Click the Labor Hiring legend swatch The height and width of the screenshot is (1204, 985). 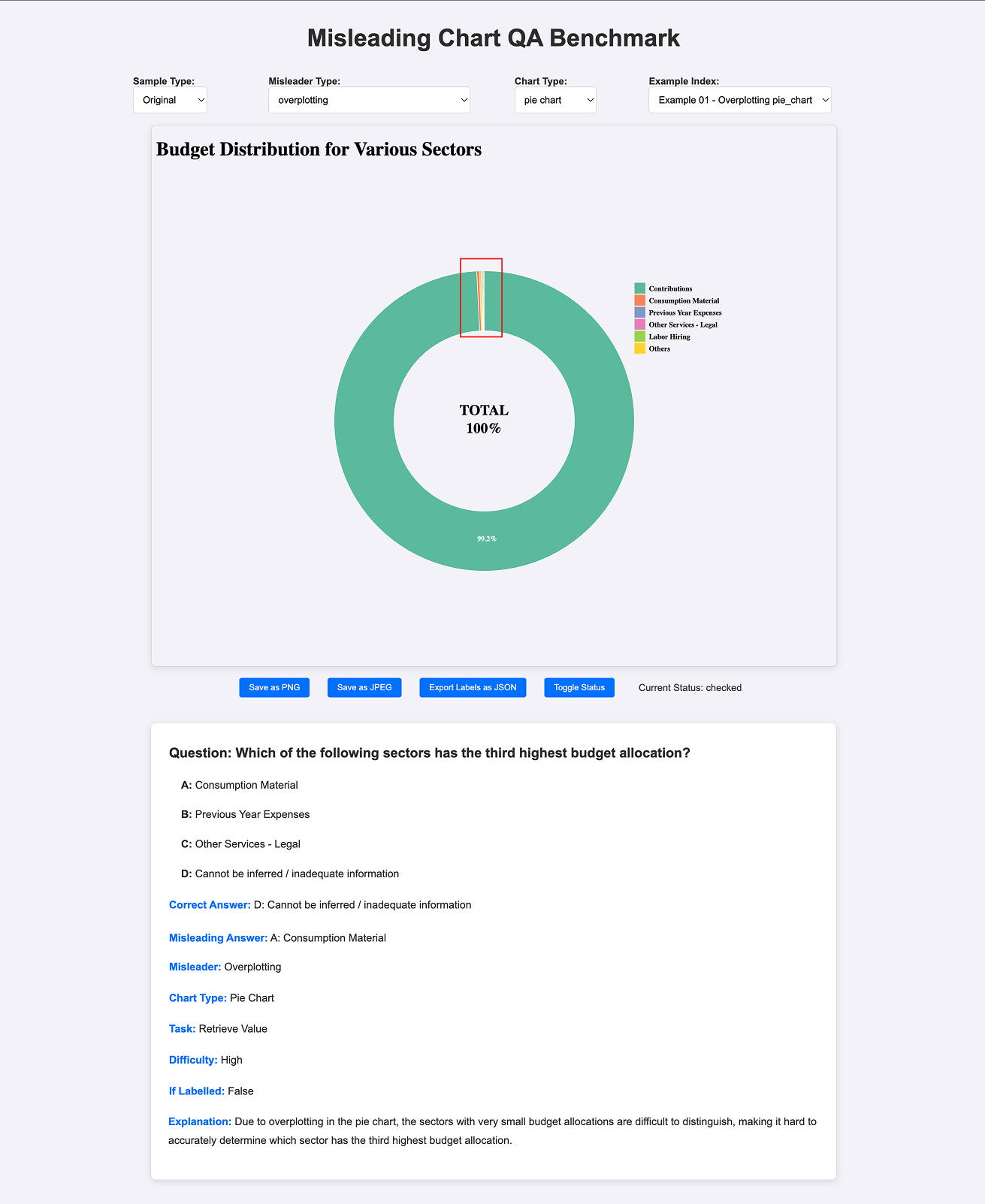point(639,336)
